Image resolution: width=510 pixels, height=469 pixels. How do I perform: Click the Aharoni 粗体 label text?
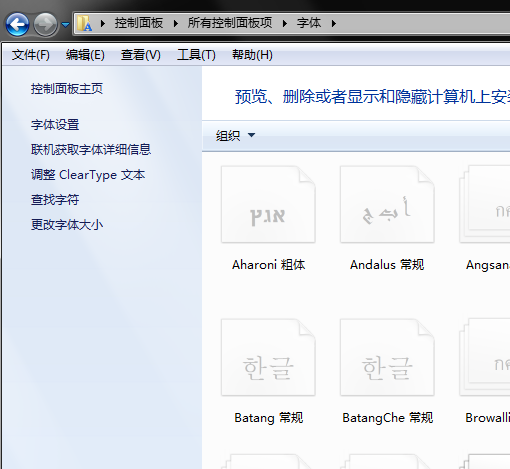click(269, 265)
